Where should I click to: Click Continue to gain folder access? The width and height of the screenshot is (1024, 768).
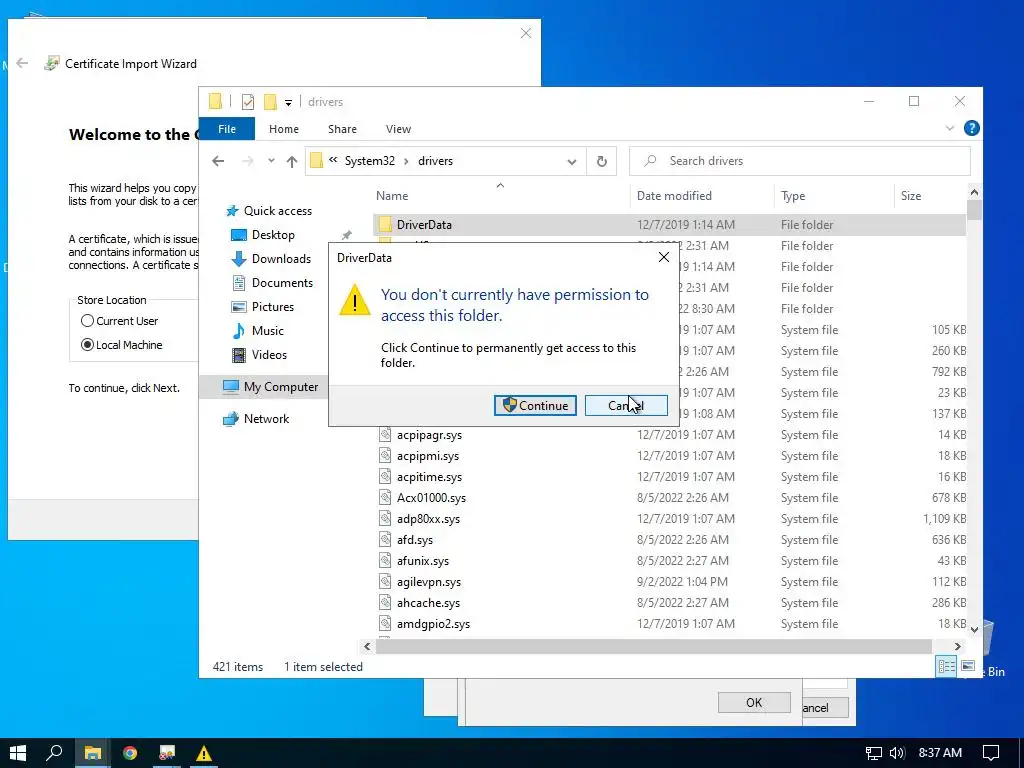tap(535, 406)
